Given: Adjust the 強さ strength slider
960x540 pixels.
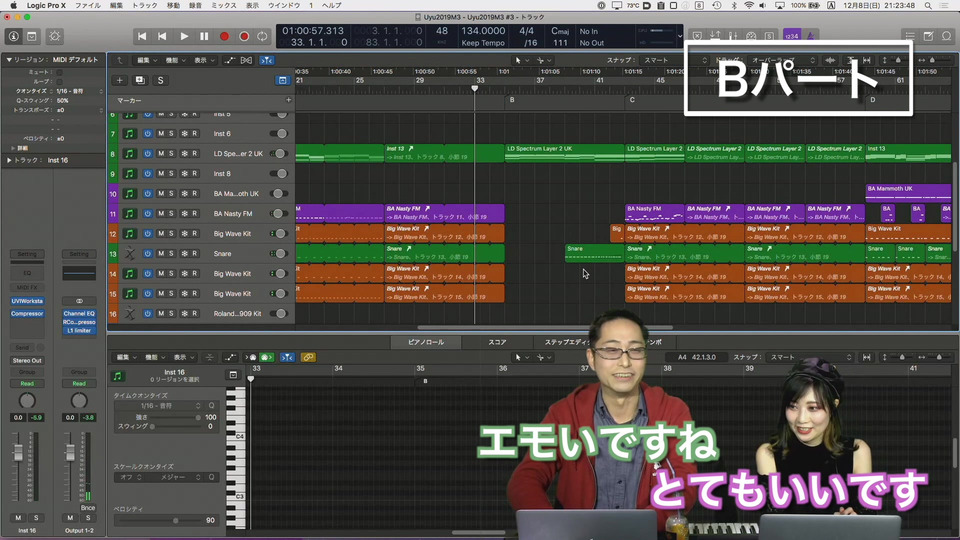Looking at the screenshot, I should 175,418.
